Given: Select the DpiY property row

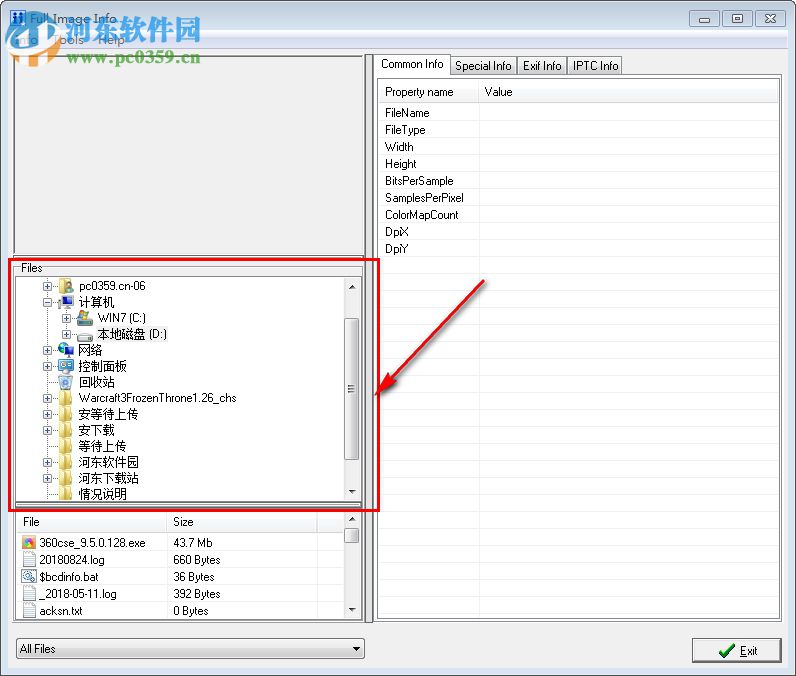Looking at the screenshot, I should tap(579, 249).
